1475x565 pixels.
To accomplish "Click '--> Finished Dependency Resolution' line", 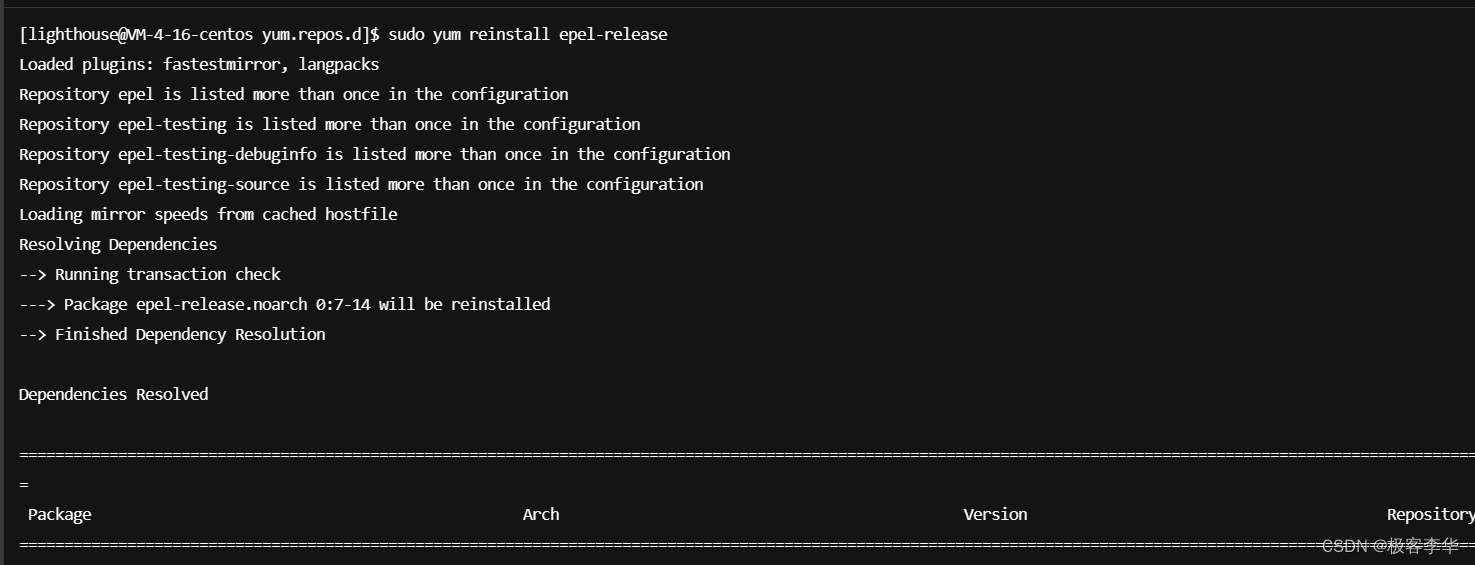I will pyautogui.click(x=172, y=334).
